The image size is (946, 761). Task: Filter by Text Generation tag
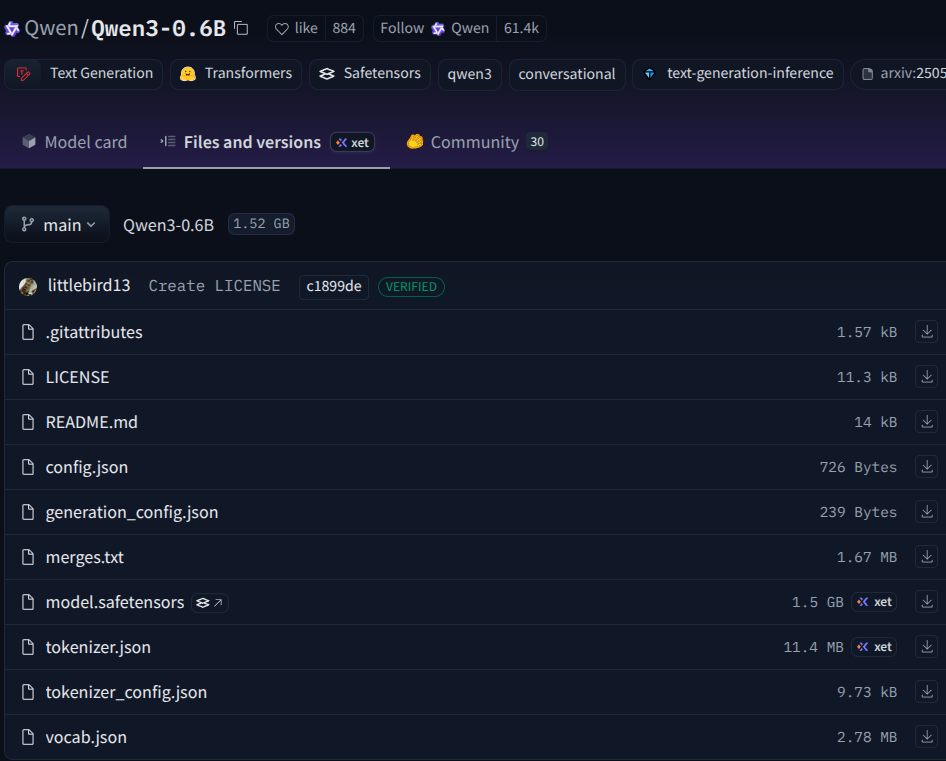tap(83, 74)
